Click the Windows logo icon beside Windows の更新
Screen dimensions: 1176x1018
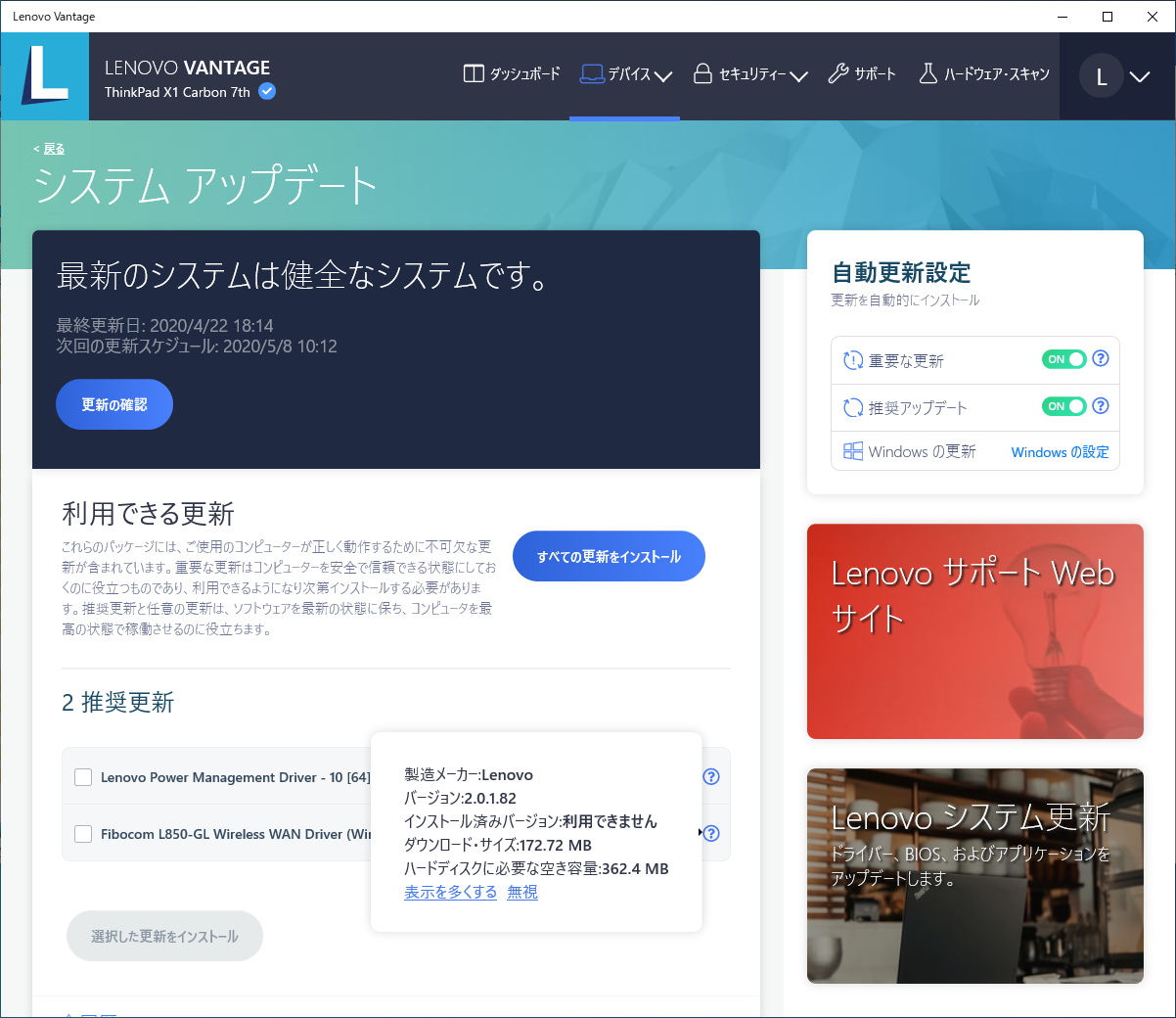point(853,451)
